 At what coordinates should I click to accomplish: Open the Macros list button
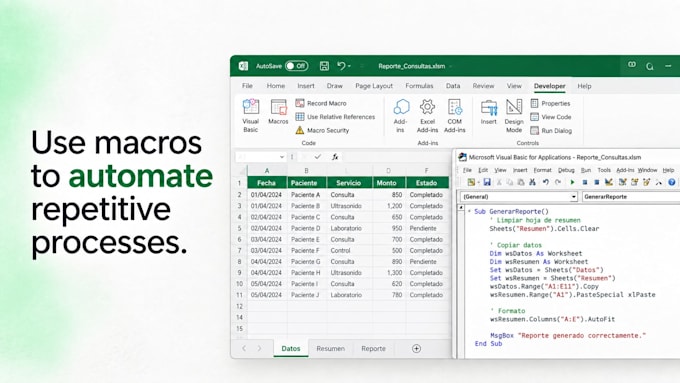coord(278,112)
